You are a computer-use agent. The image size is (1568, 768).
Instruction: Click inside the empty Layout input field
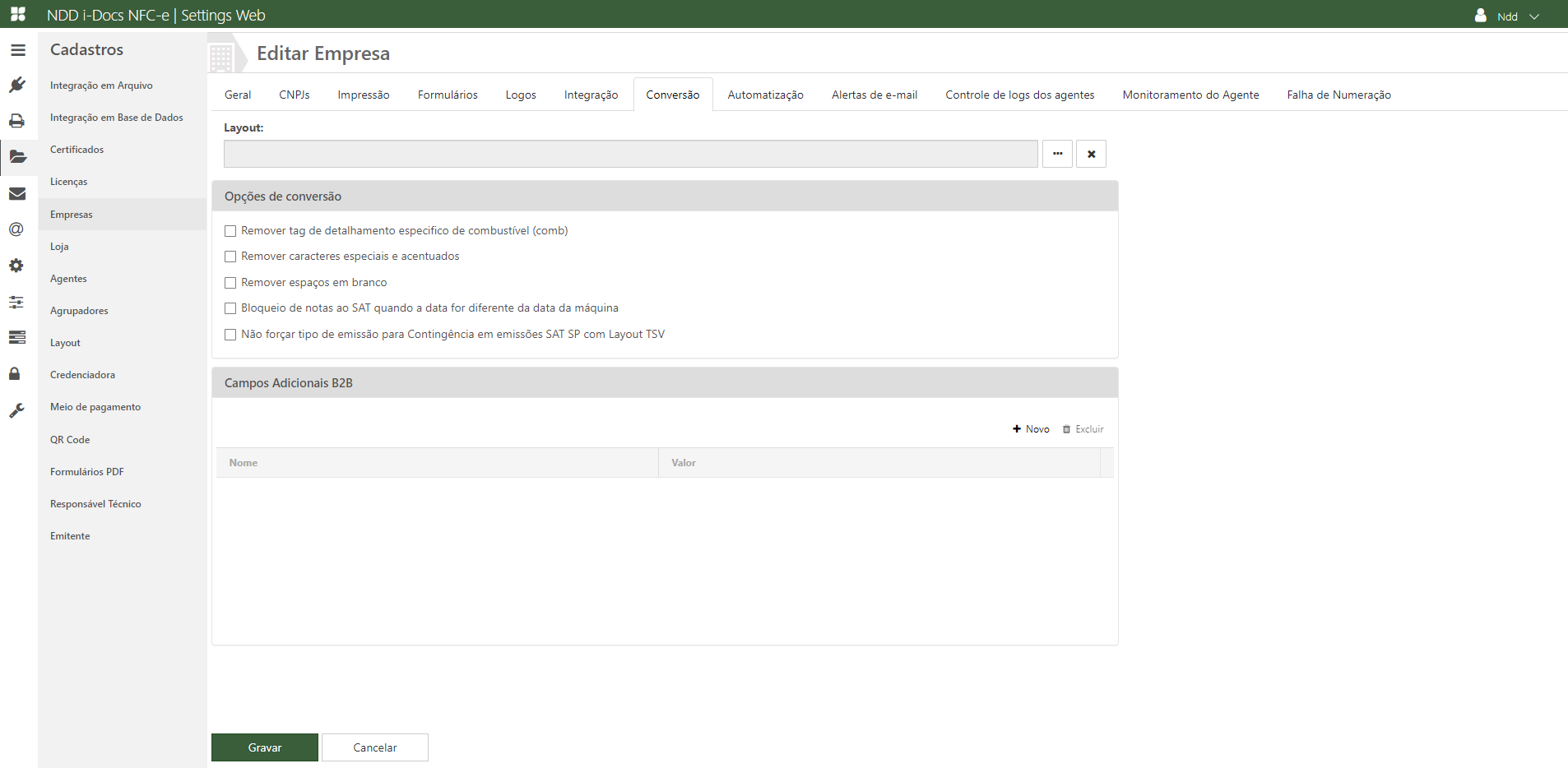[x=630, y=153]
